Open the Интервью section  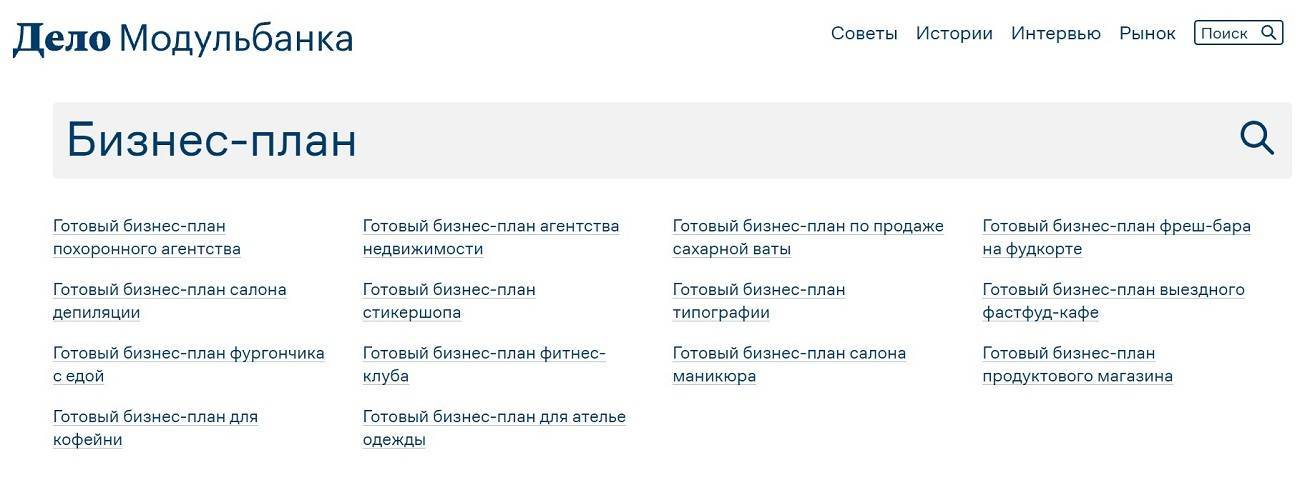coord(1055,33)
